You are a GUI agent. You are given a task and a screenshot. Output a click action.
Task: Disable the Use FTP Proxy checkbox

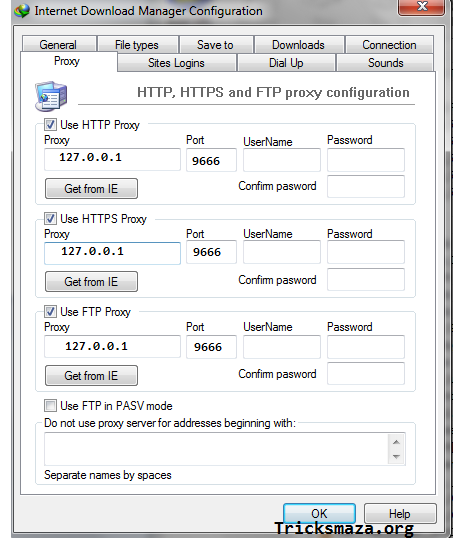click(x=50, y=312)
